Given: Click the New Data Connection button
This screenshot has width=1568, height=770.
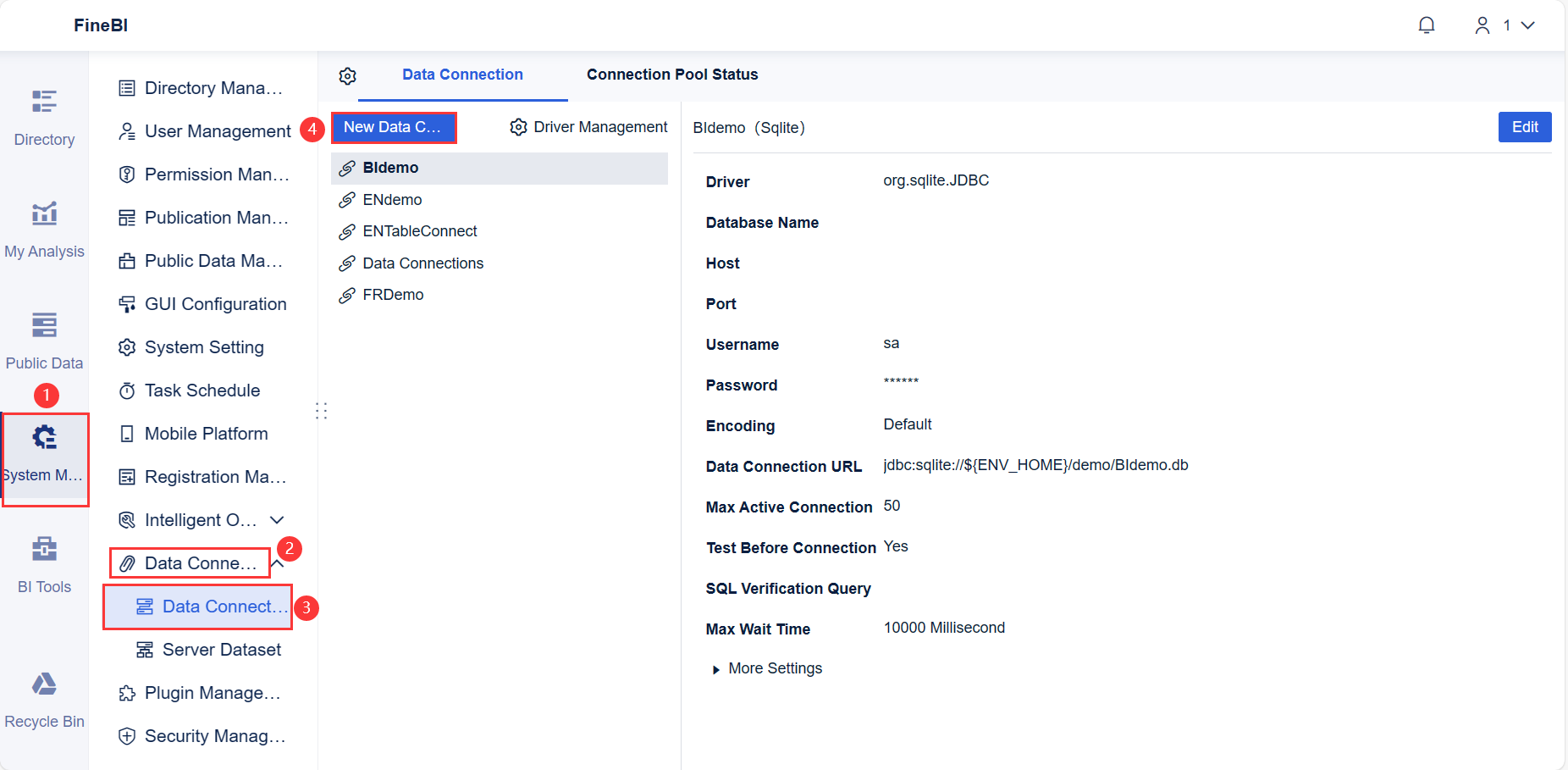Looking at the screenshot, I should click(x=394, y=127).
